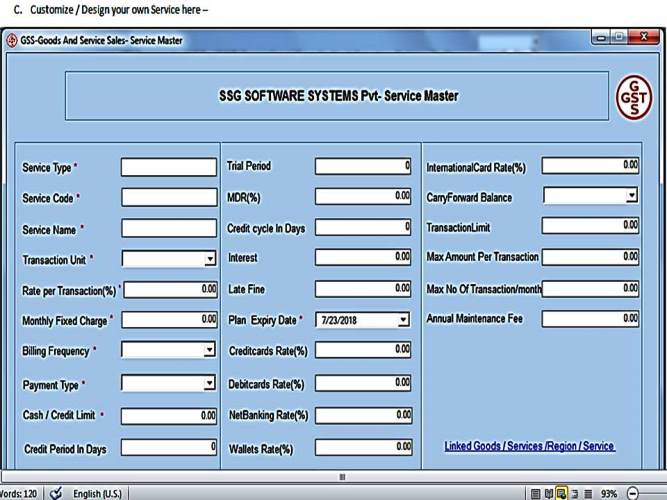Click 'SSG SOFTWARE SYSTEMS Pvt- Service Master' heading
The image size is (667, 500).
339,96
